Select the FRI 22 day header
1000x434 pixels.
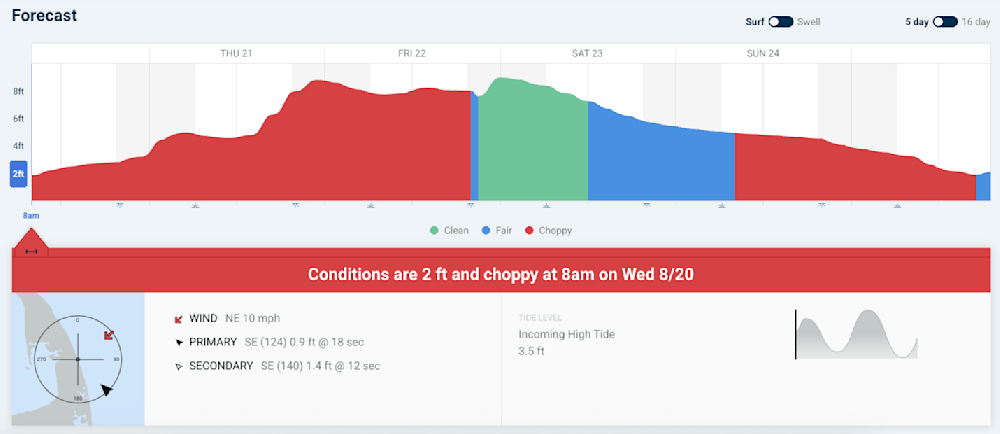tap(412, 53)
